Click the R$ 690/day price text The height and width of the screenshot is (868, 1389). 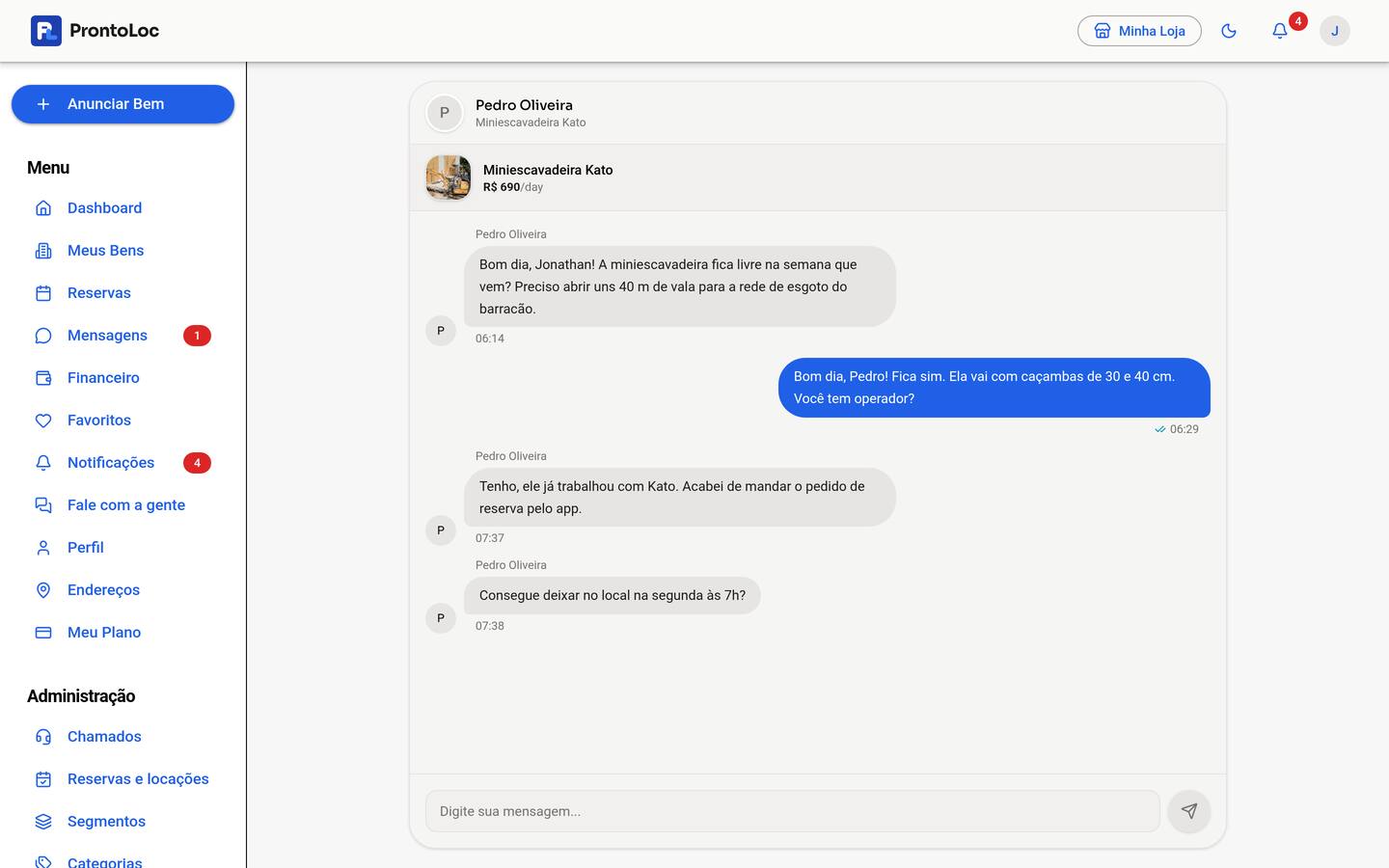tap(513, 187)
